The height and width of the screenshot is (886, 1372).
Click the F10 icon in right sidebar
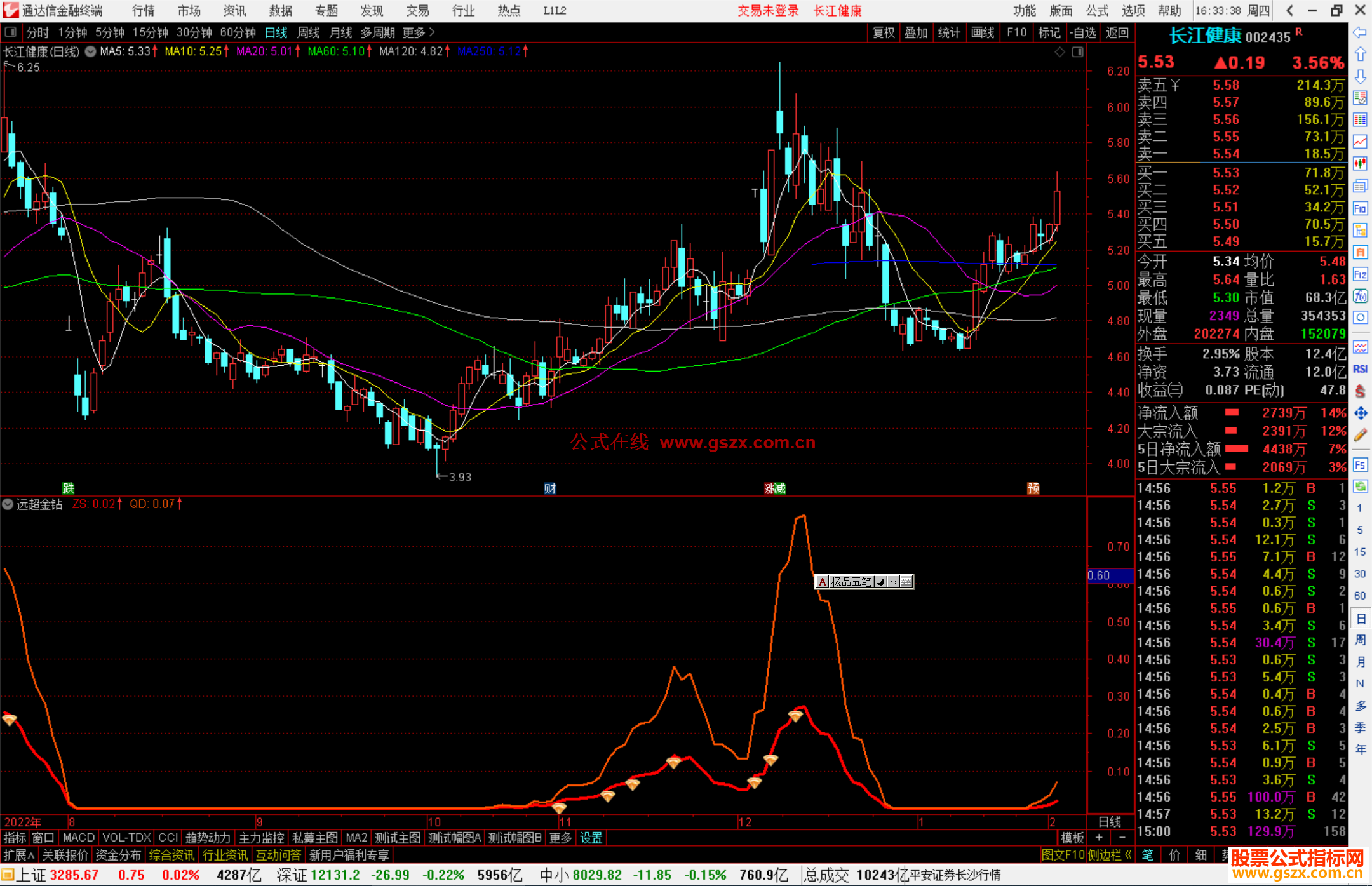pos(1360,208)
